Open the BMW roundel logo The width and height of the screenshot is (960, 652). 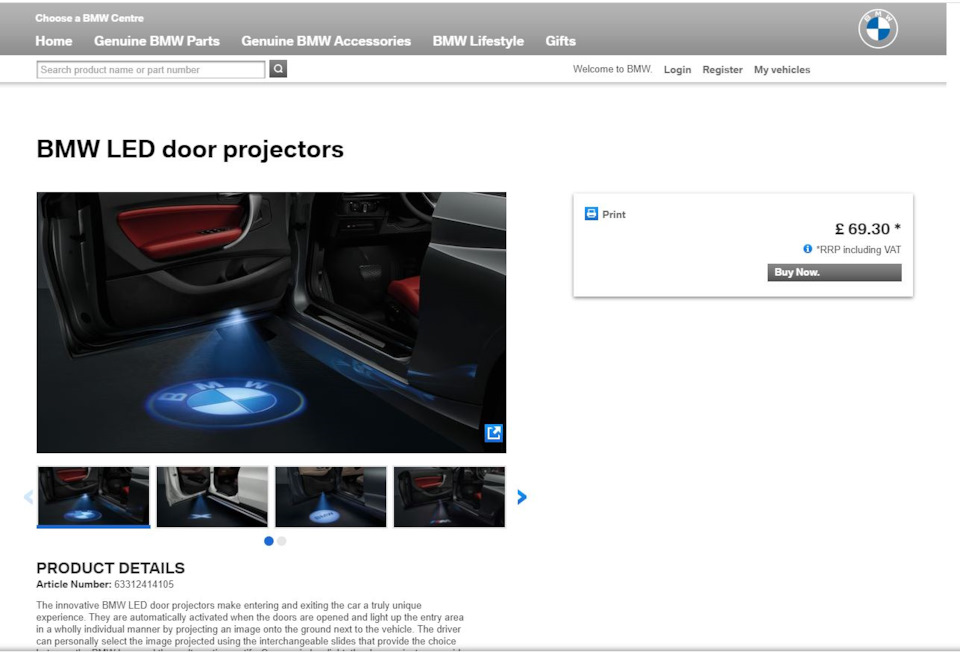coord(877,29)
